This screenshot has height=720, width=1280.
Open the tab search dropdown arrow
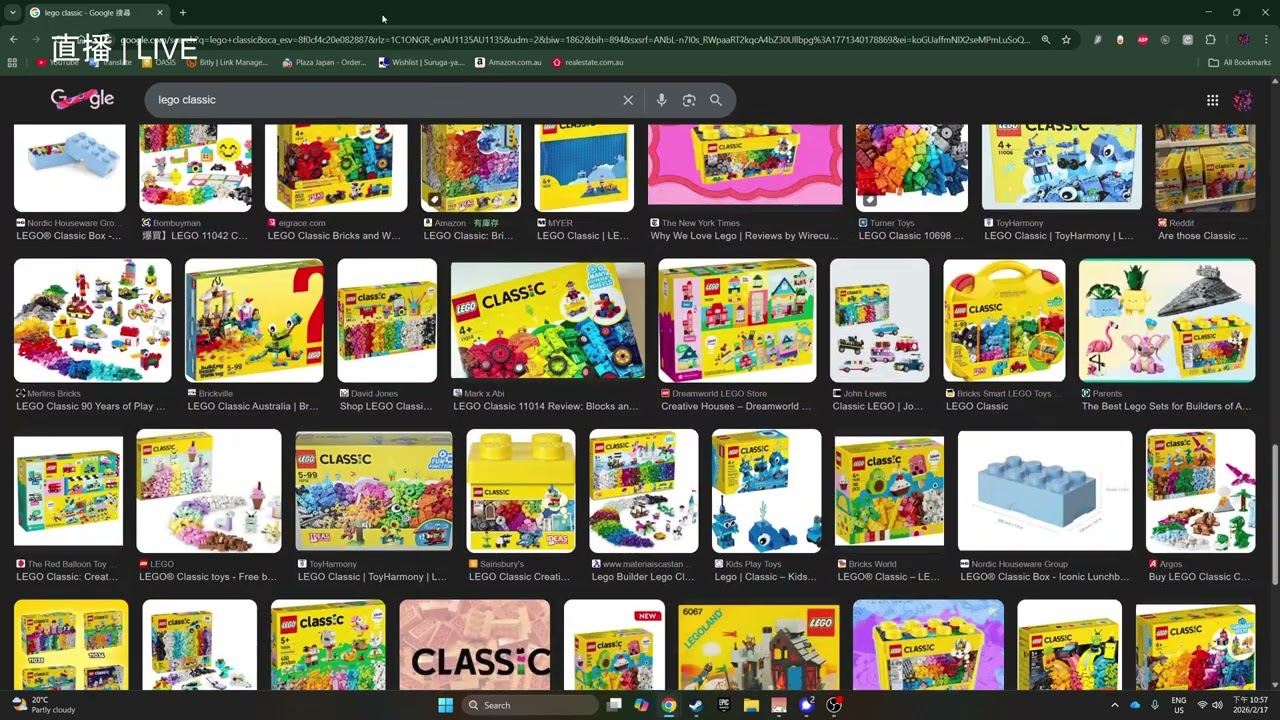(12, 13)
